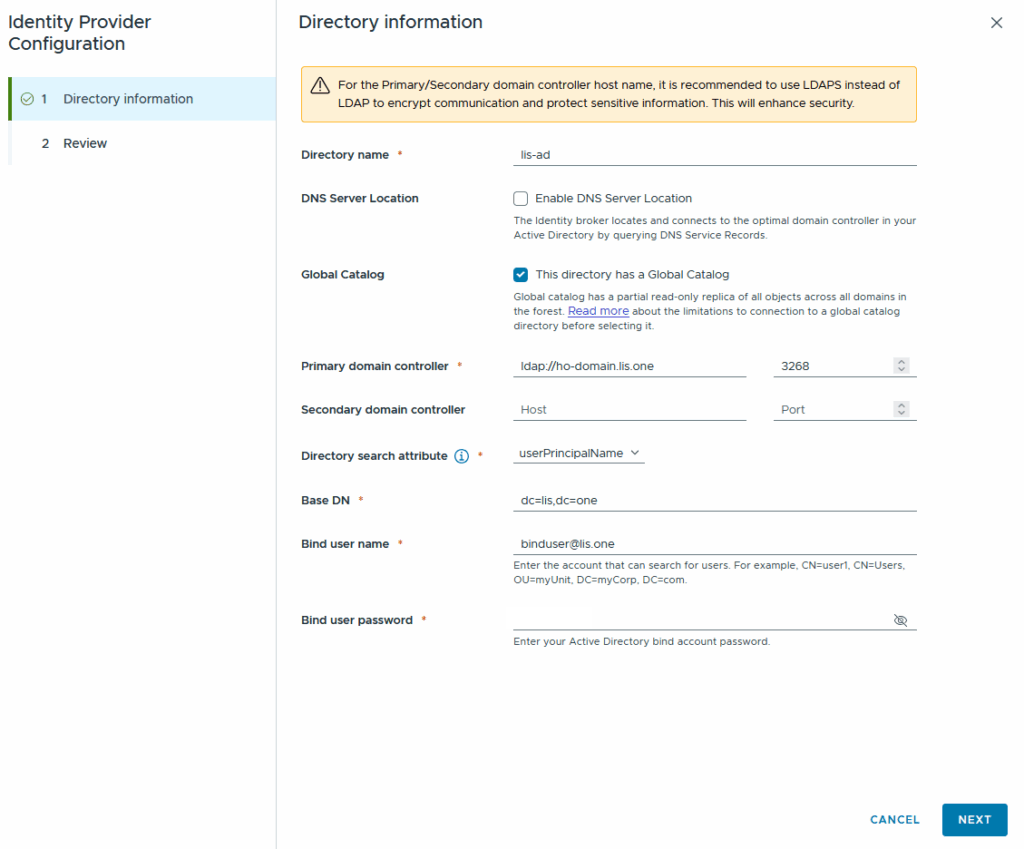Click the Primary domain controller host field

pos(629,366)
